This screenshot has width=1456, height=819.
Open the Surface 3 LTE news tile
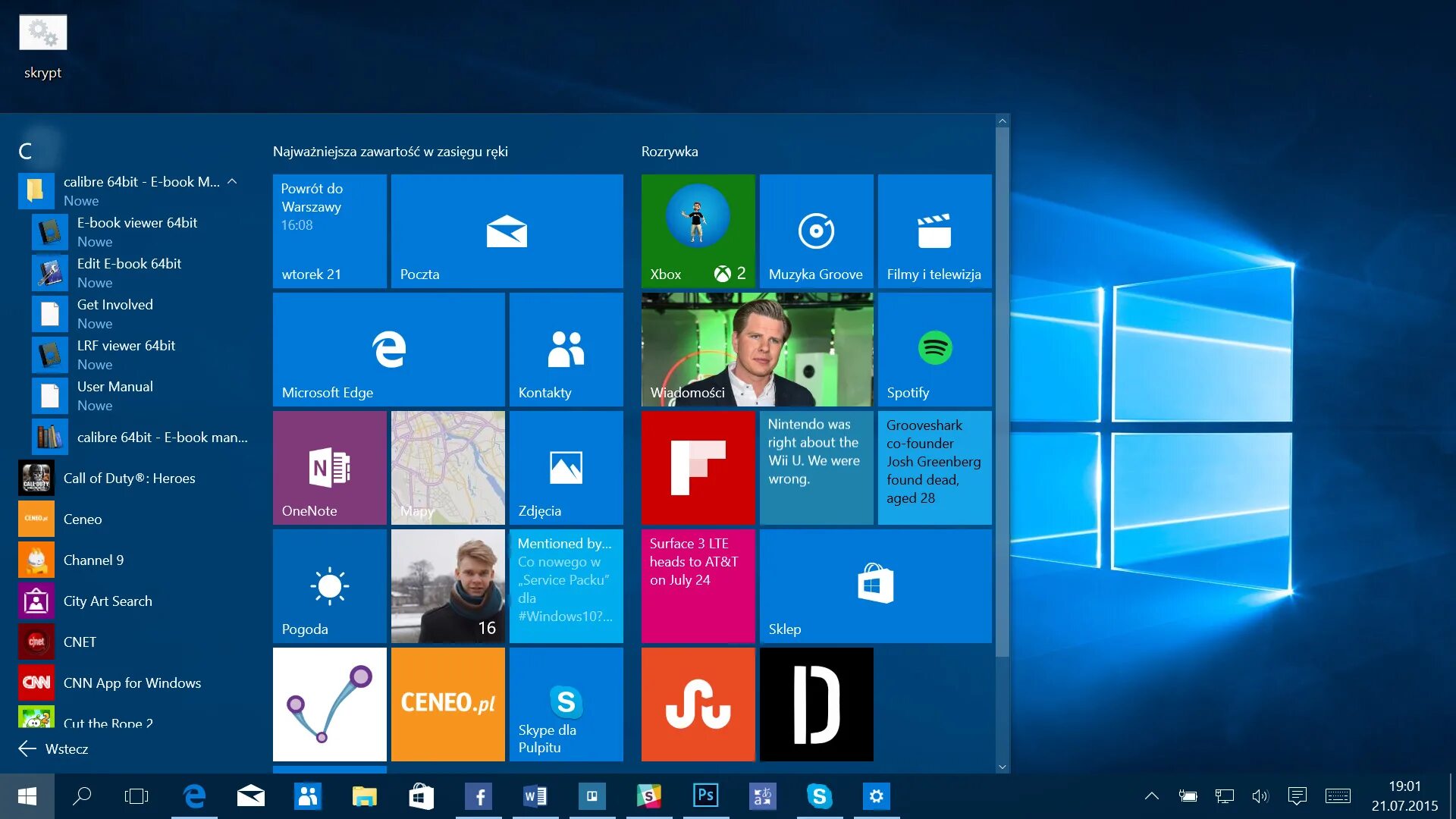[698, 586]
